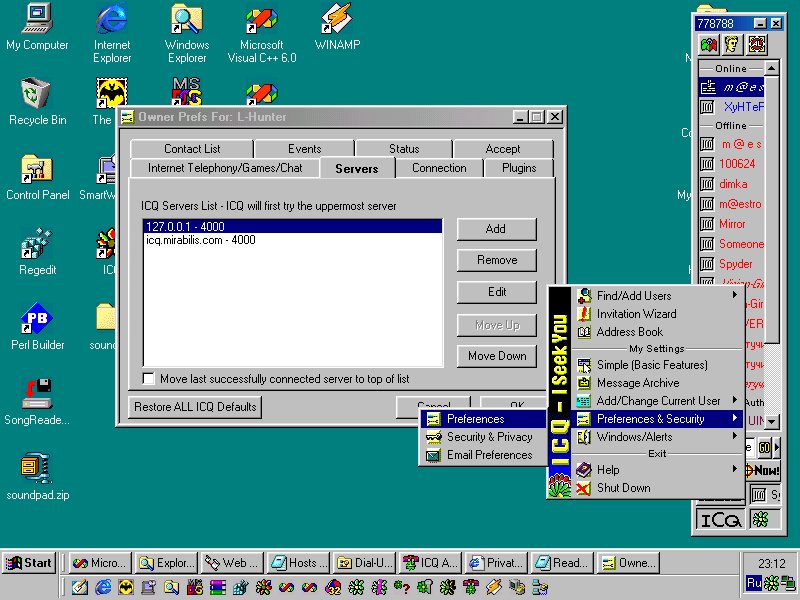Choose Security & Privacy in the submenu

483,437
